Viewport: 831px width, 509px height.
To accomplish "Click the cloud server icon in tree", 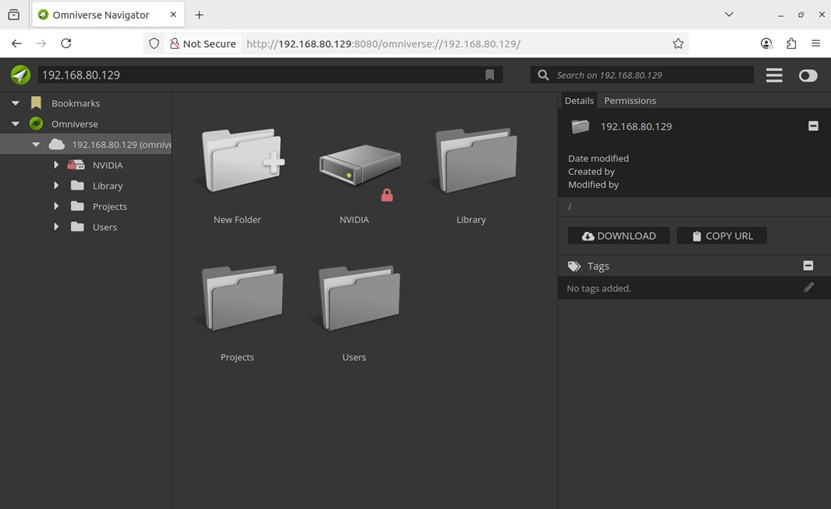I will [x=57, y=144].
